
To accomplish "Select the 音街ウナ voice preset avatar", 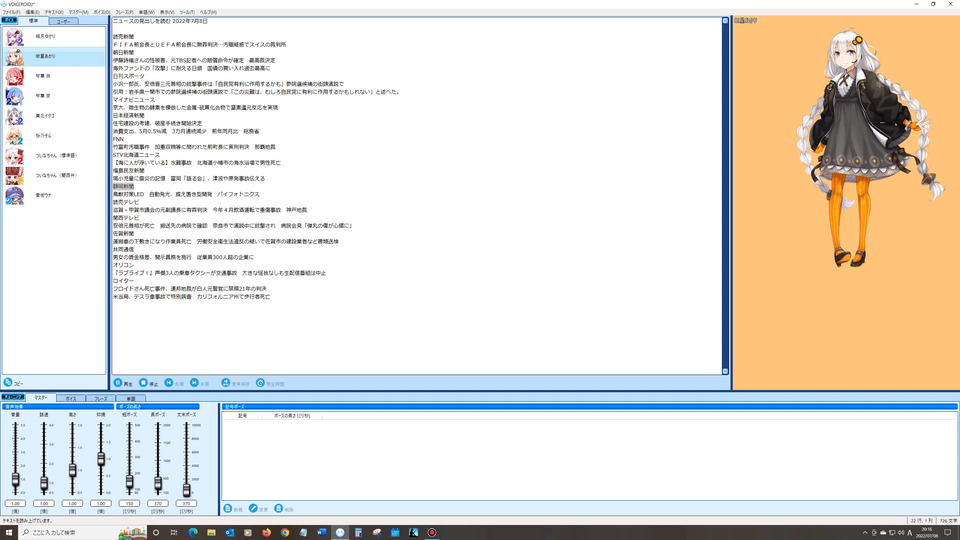I will pyautogui.click(x=14, y=195).
